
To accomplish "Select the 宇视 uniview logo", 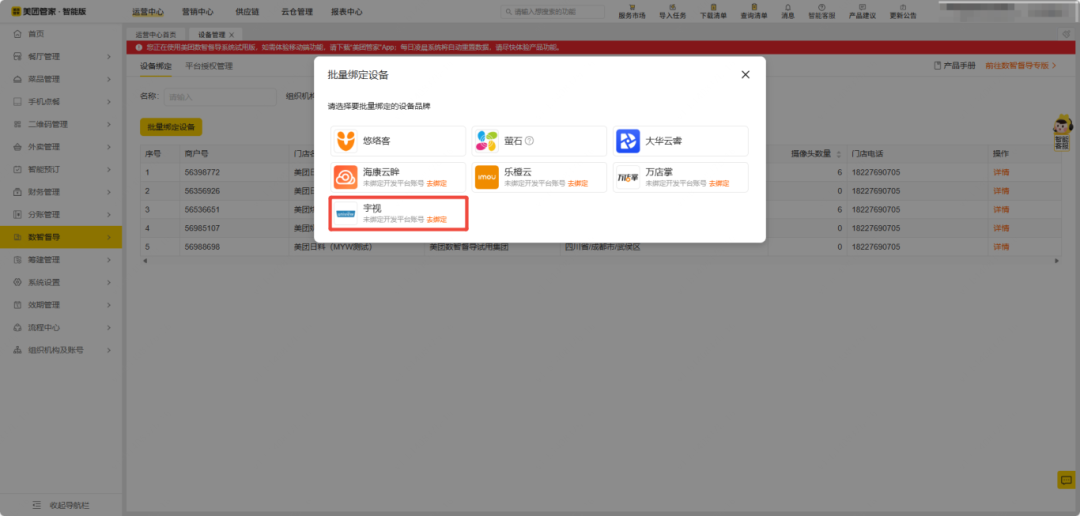I will tap(346, 214).
